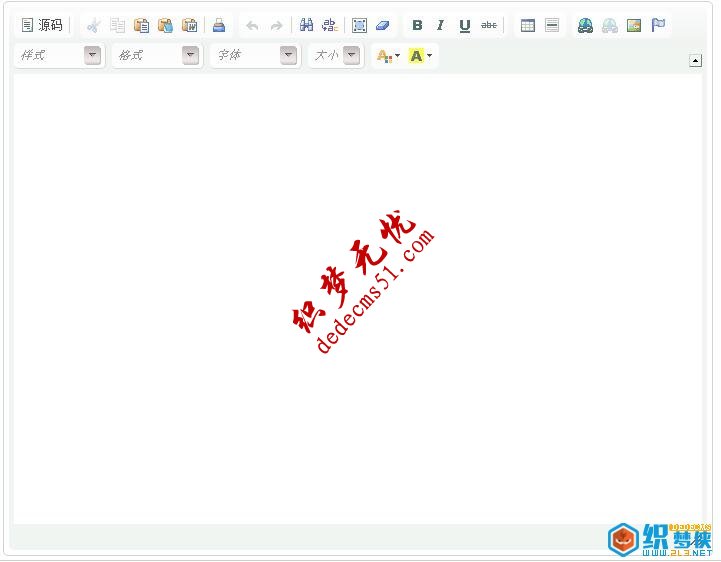Open Find with binoculars icon
Image resolution: width=721 pixels, height=562 pixels.
pos(306,25)
